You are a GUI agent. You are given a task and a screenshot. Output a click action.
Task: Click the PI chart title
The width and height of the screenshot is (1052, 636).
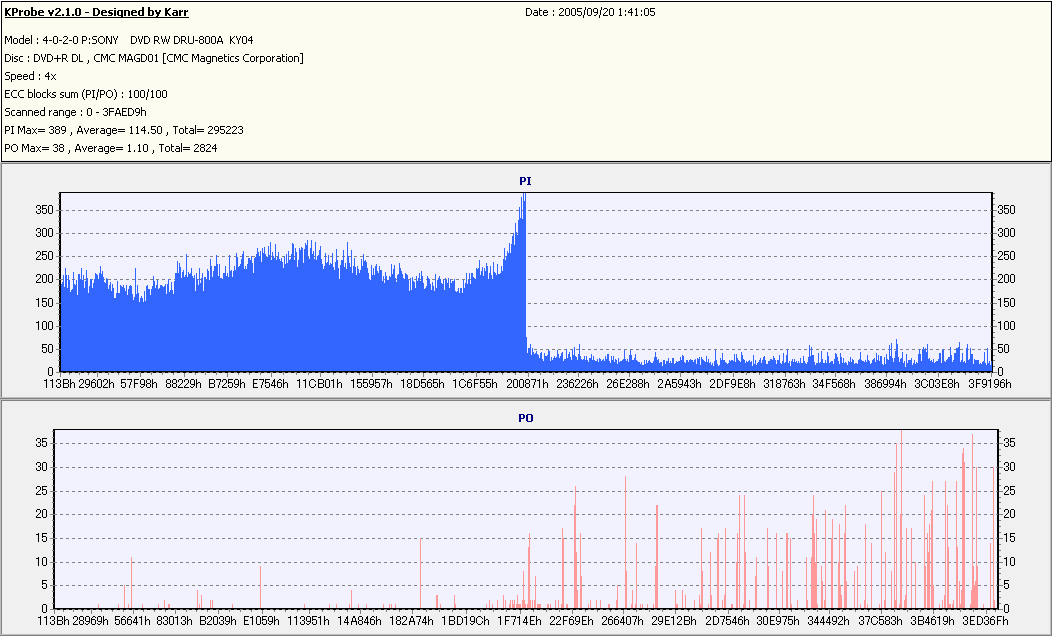click(525, 181)
